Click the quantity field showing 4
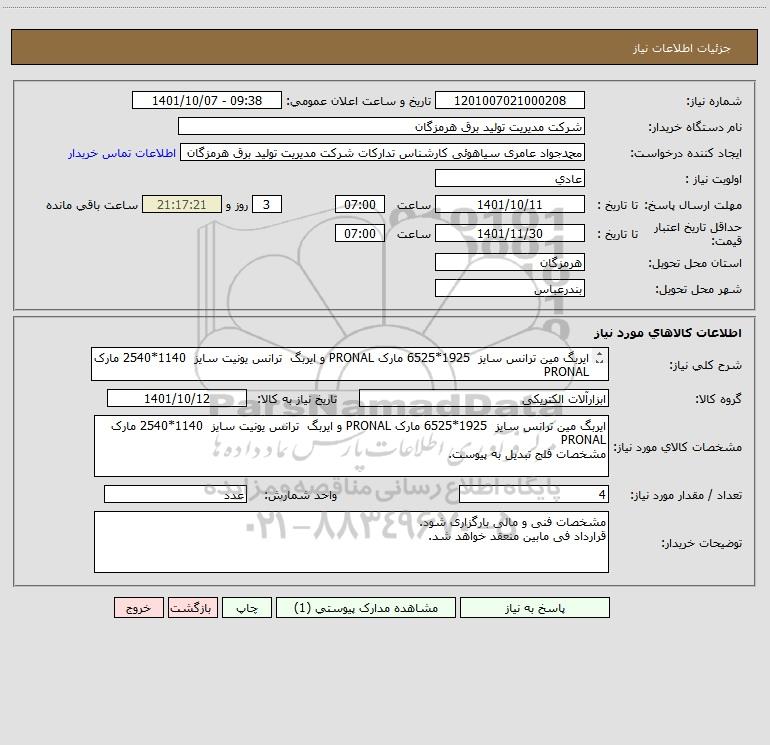 tap(534, 495)
